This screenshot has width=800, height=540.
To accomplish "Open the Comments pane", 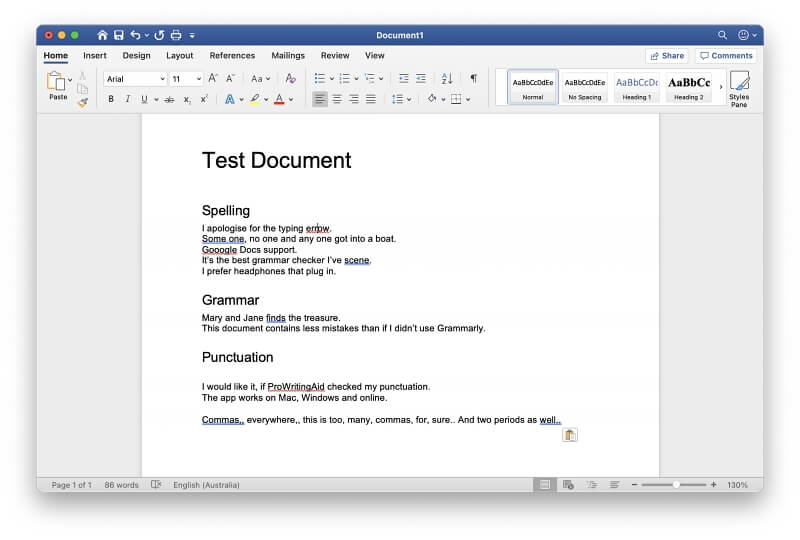I will point(726,56).
